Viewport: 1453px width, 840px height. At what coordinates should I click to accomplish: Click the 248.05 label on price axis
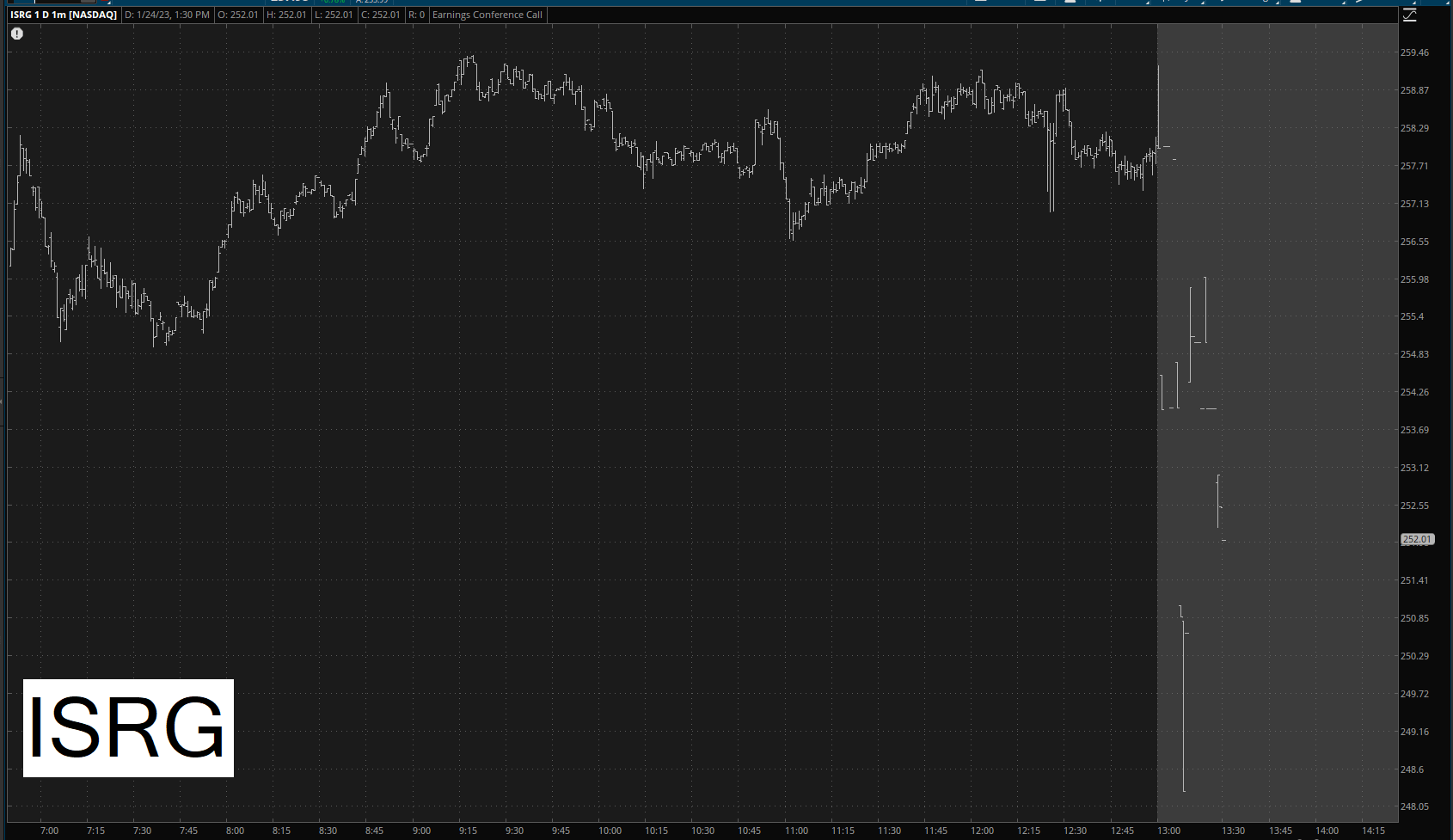(1414, 806)
